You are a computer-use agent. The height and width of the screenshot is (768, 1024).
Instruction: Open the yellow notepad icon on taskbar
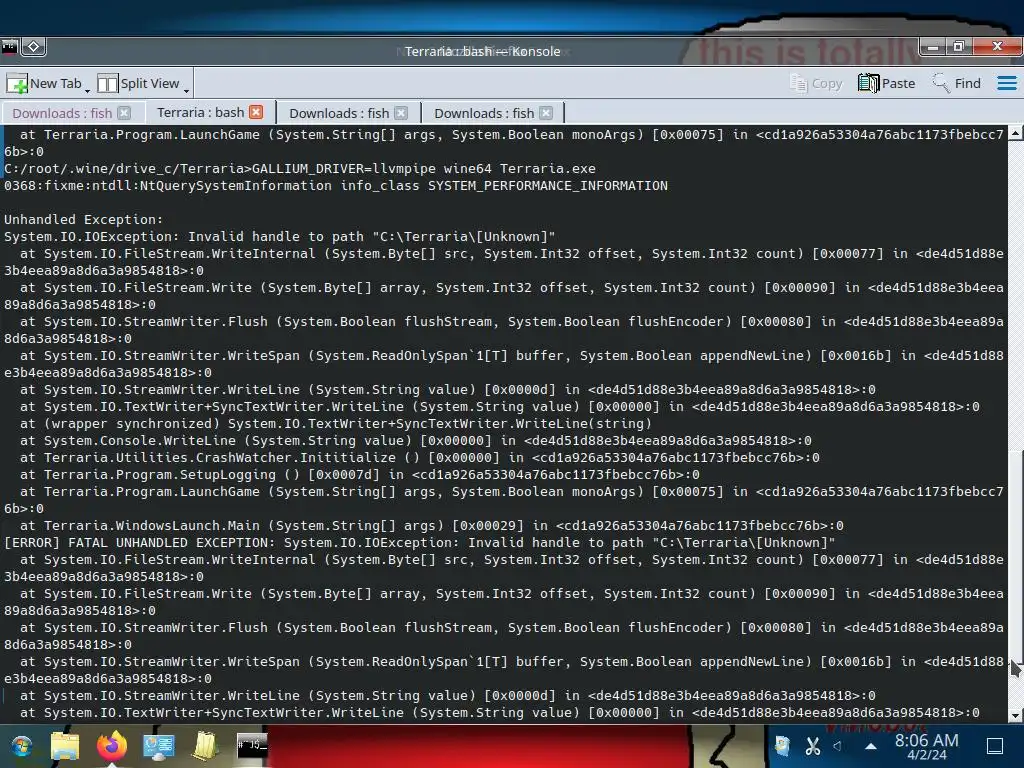point(204,746)
